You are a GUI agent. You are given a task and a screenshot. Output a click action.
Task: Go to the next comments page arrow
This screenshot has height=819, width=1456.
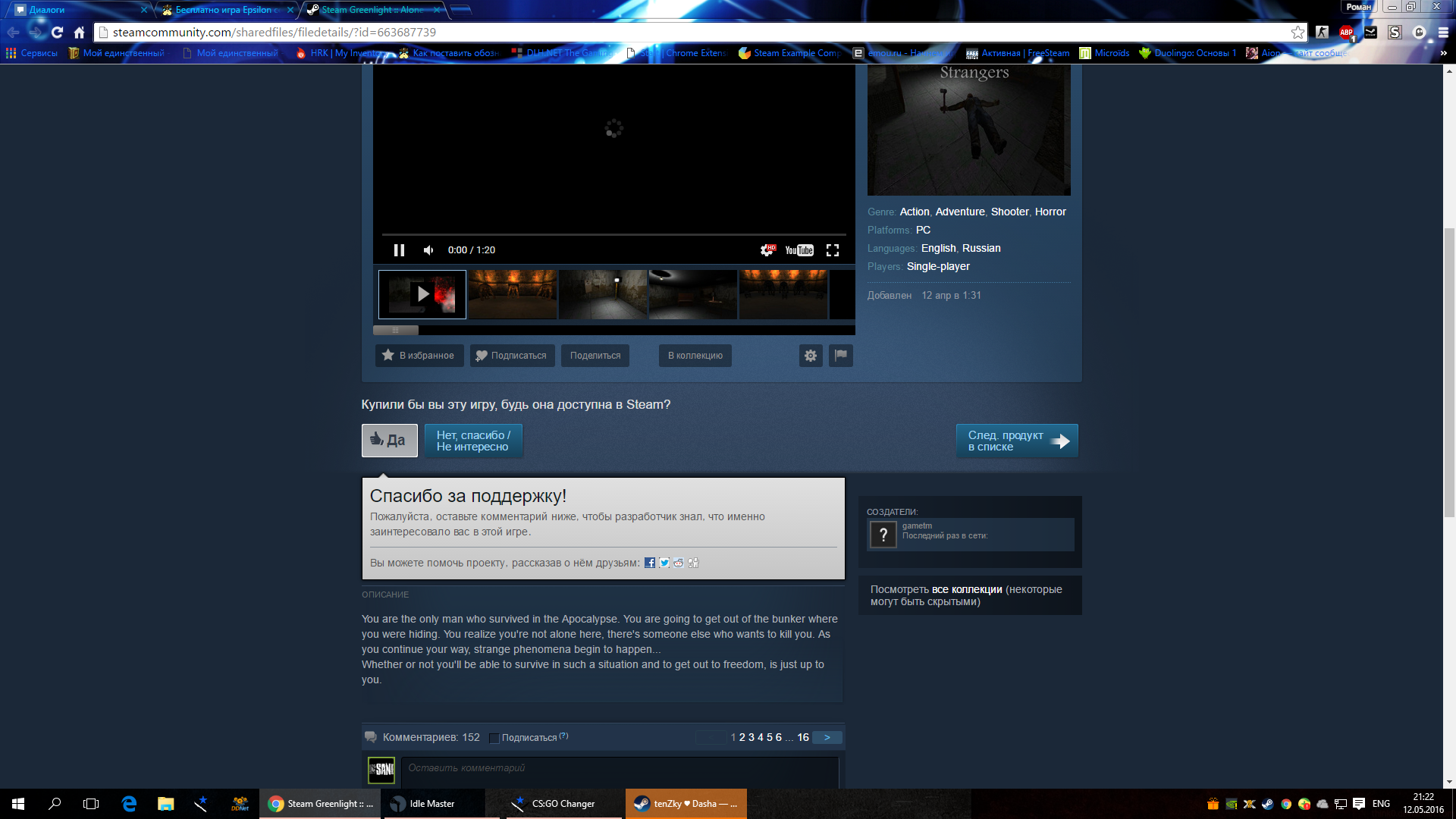[827, 737]
